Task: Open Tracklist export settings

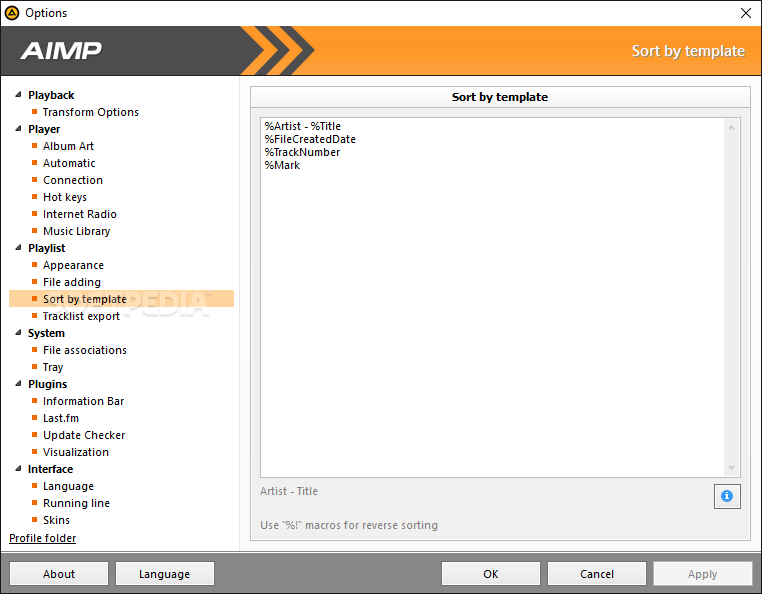Action: [x=81, y=316]
